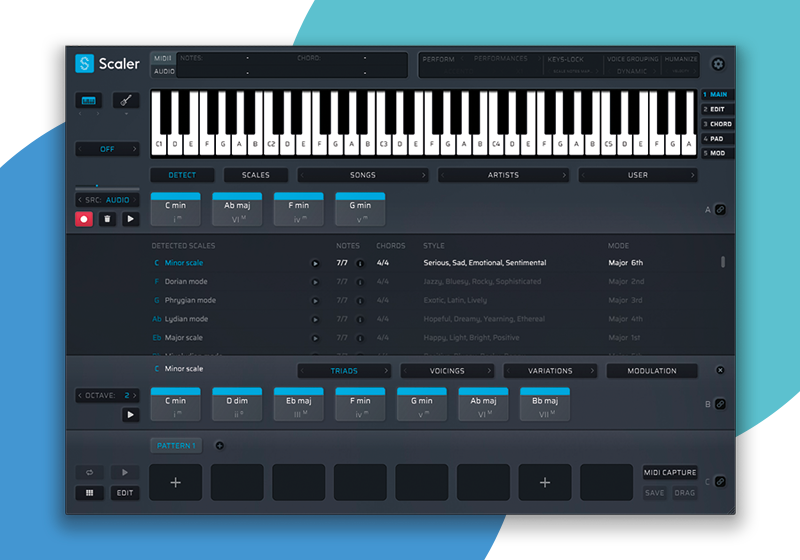Show info for F Dorian mode
800x560 pixels.
pos(360,282)
